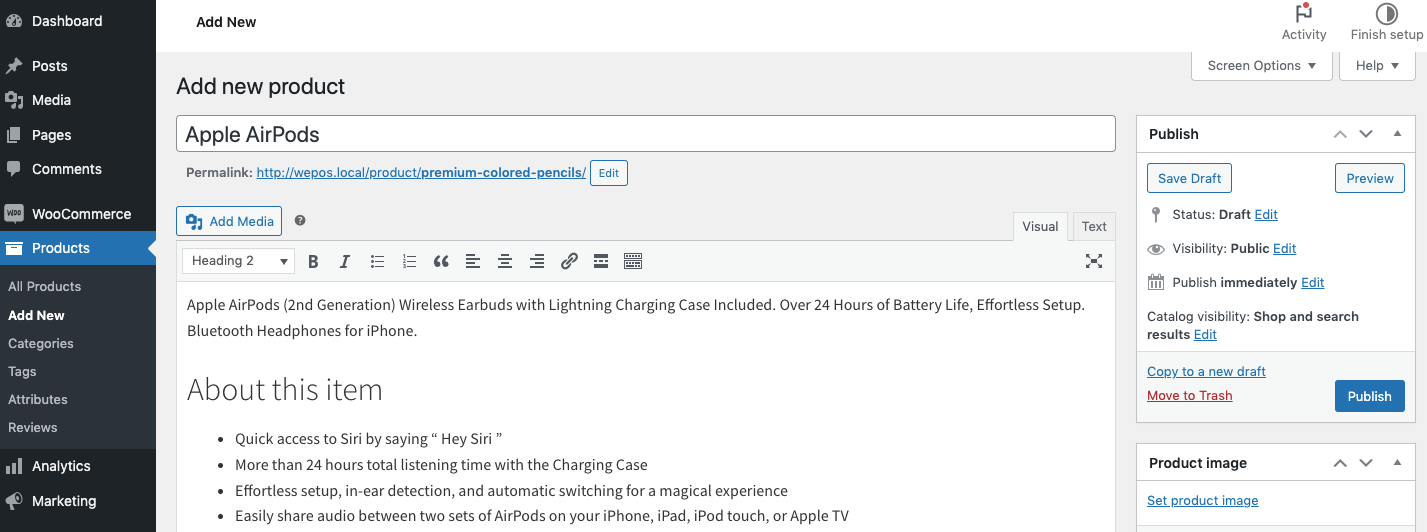
Task: Edit catalog visibility
Action: (1205, 334)
